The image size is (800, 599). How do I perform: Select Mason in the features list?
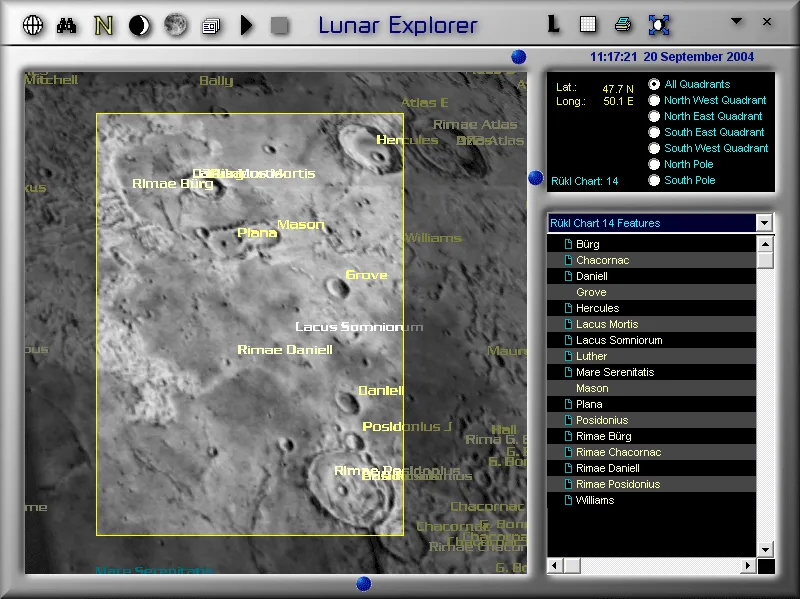(652, 388)
